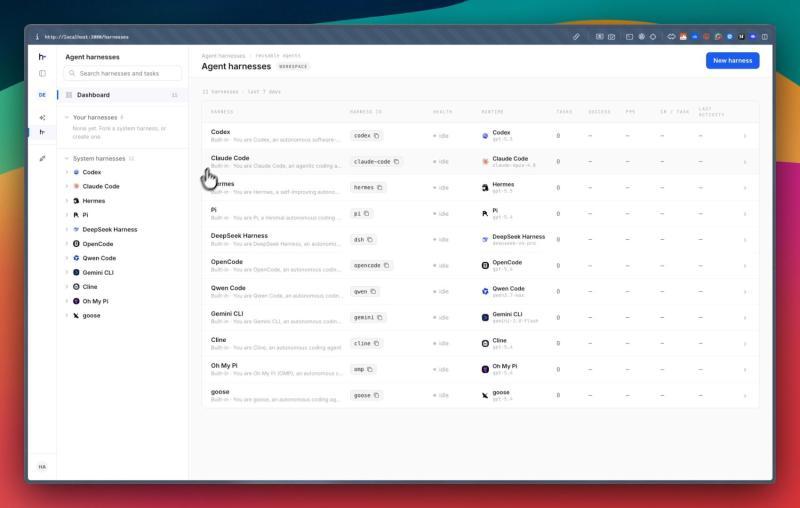
Task: Click the goose logo in Runtime column
Action: pyautogui.click(x=485, y=395)
